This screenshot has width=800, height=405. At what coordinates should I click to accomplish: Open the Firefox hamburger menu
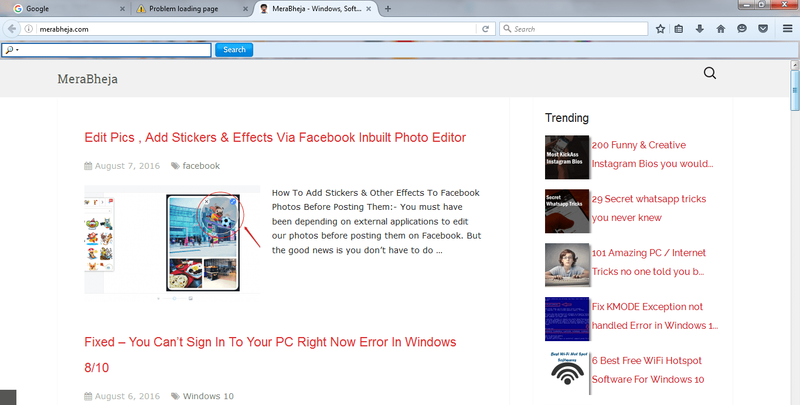pyautogui.click(x=788, y=29)
